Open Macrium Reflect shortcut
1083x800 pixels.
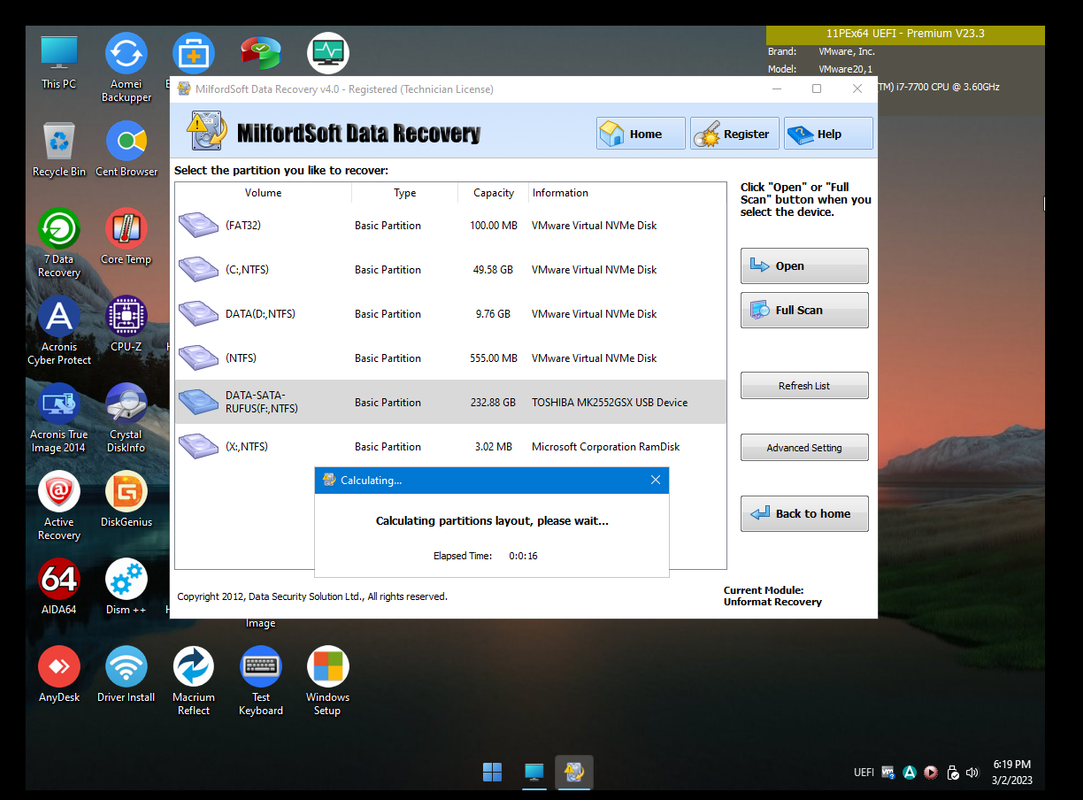[x=193, y=682]
